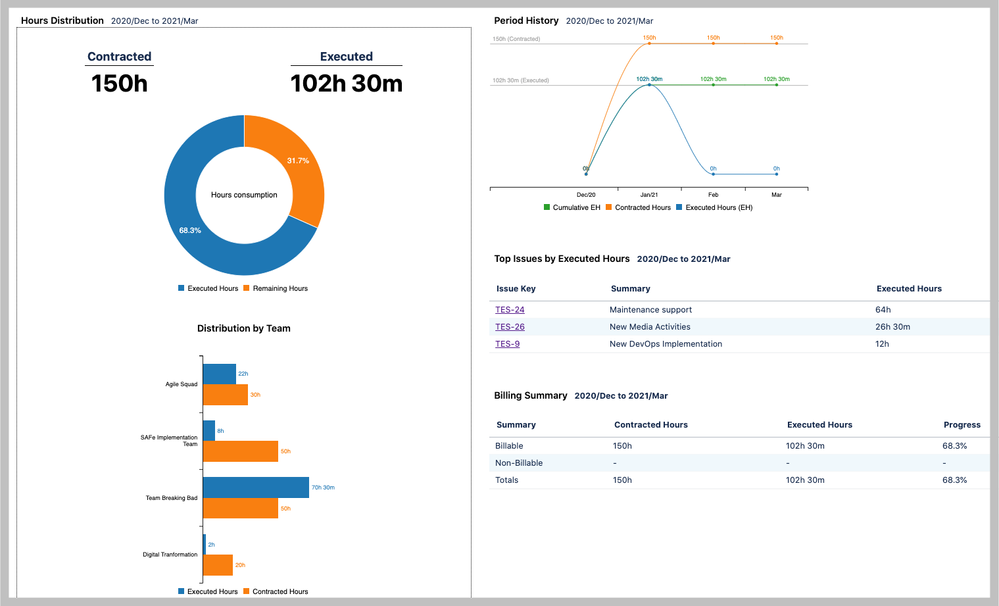Click the New Media Activities summary cell
Viewport: 999px width, 606px height.
pos(650,327)
